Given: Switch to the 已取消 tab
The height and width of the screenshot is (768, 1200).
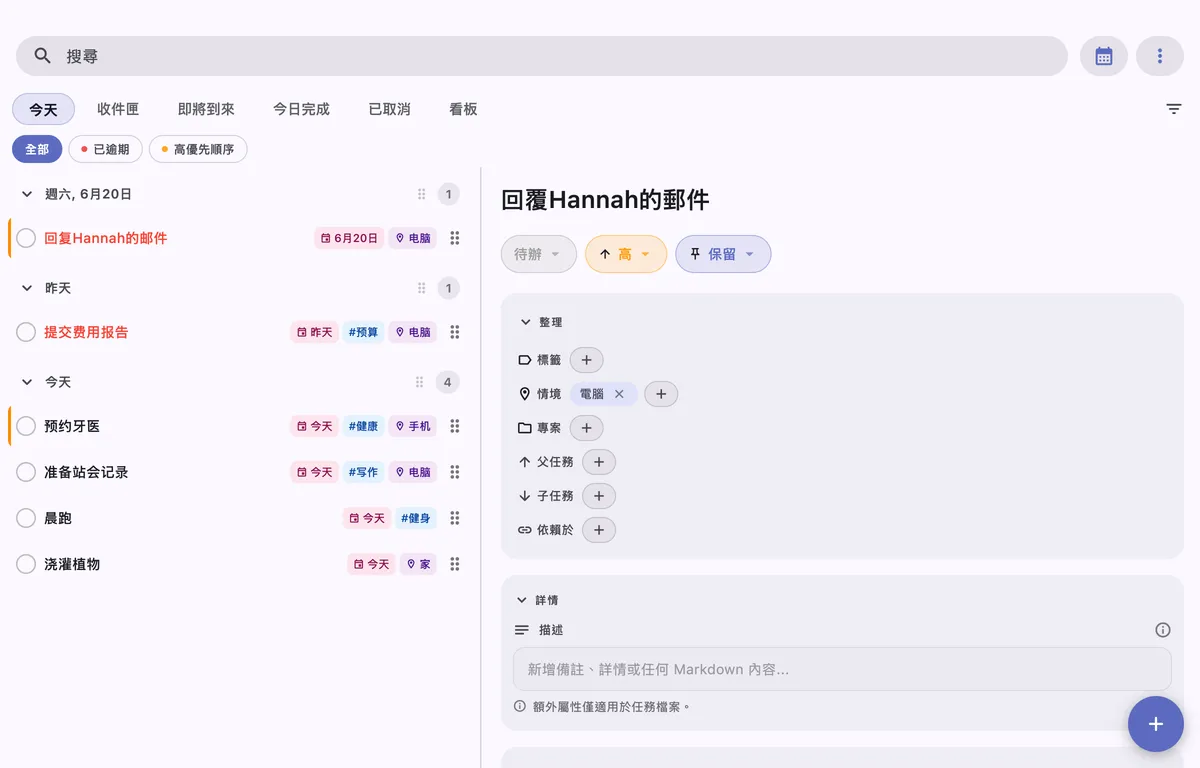Looking at the screenshot, I should [x=390, y=109].
